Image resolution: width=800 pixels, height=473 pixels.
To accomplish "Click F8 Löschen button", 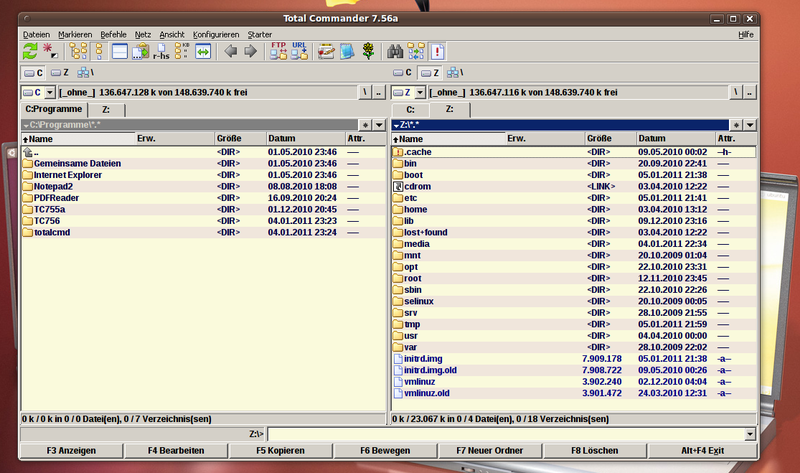I will point(594,451).
